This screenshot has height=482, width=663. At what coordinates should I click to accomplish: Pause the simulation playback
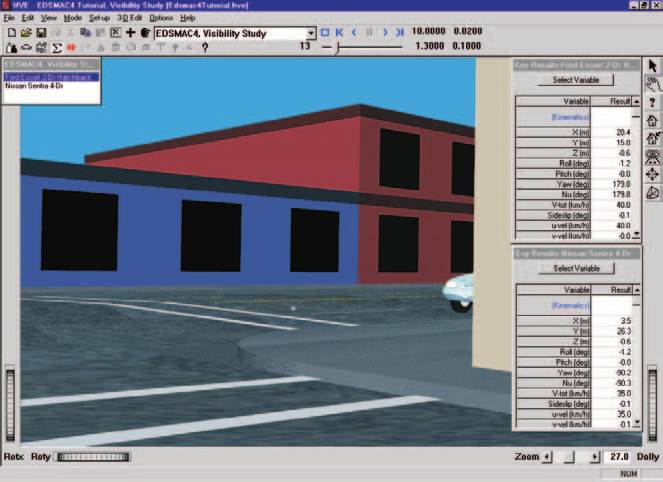pyautogui.click(x=369, y=32)
